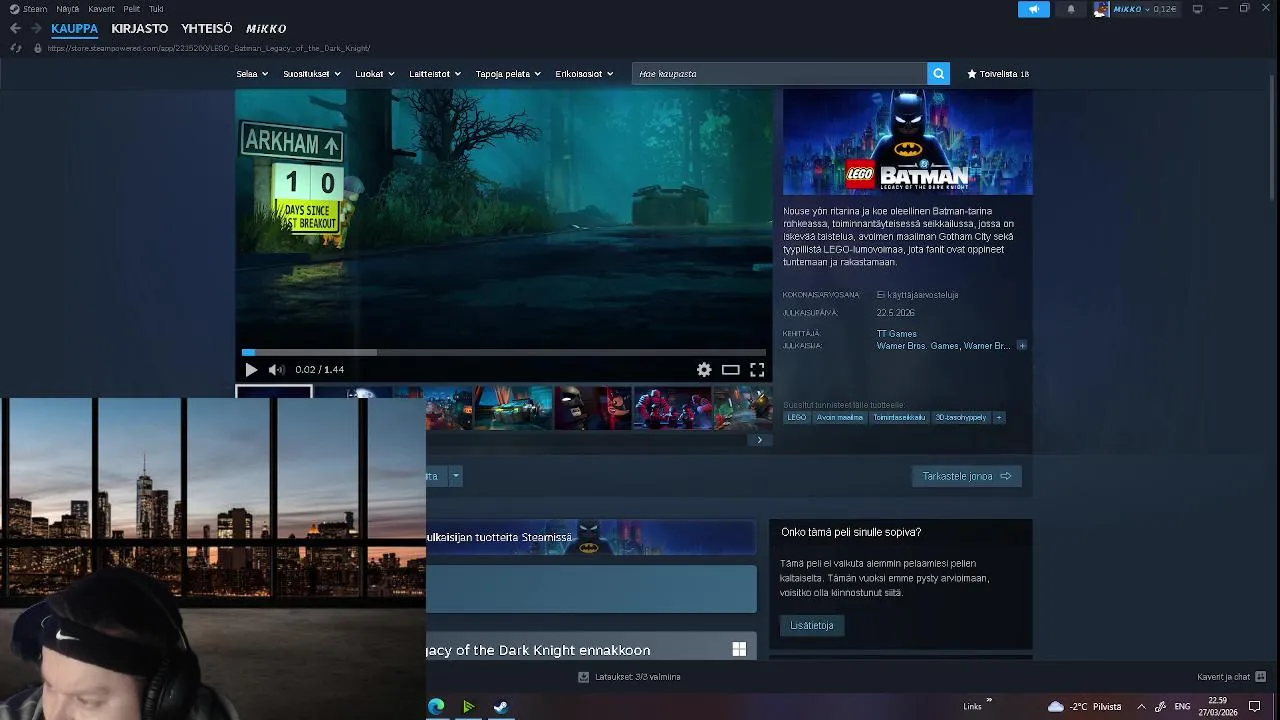Switch to KIRJASTO tab
Image resolution: width=1280 pixels, height=720 pixels.
[x=140, y=29]
